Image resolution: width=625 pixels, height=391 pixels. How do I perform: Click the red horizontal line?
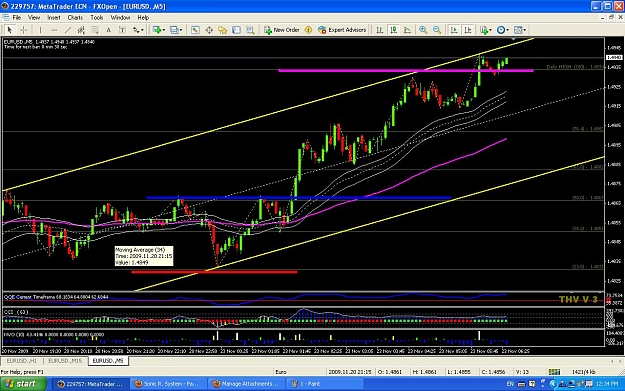click(x=214, y=272)
